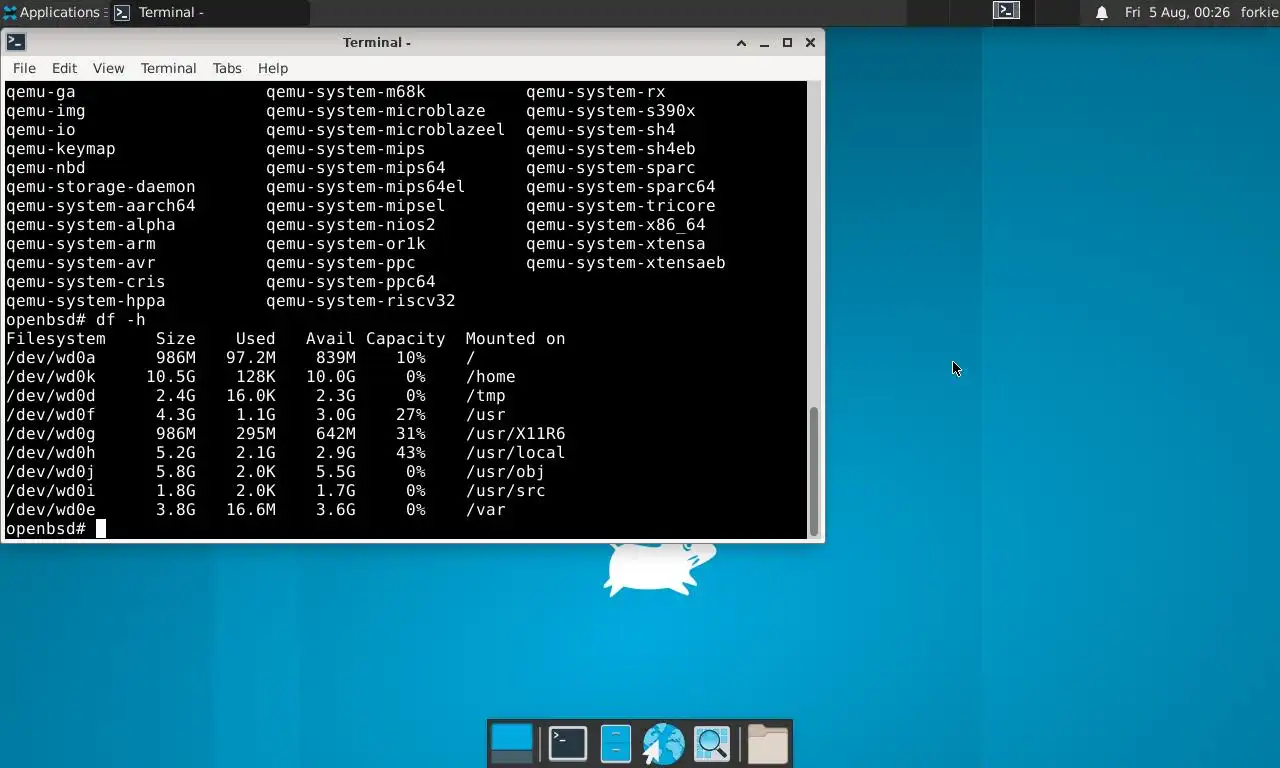Click '/dev/wd0h' in the df output

51,453
